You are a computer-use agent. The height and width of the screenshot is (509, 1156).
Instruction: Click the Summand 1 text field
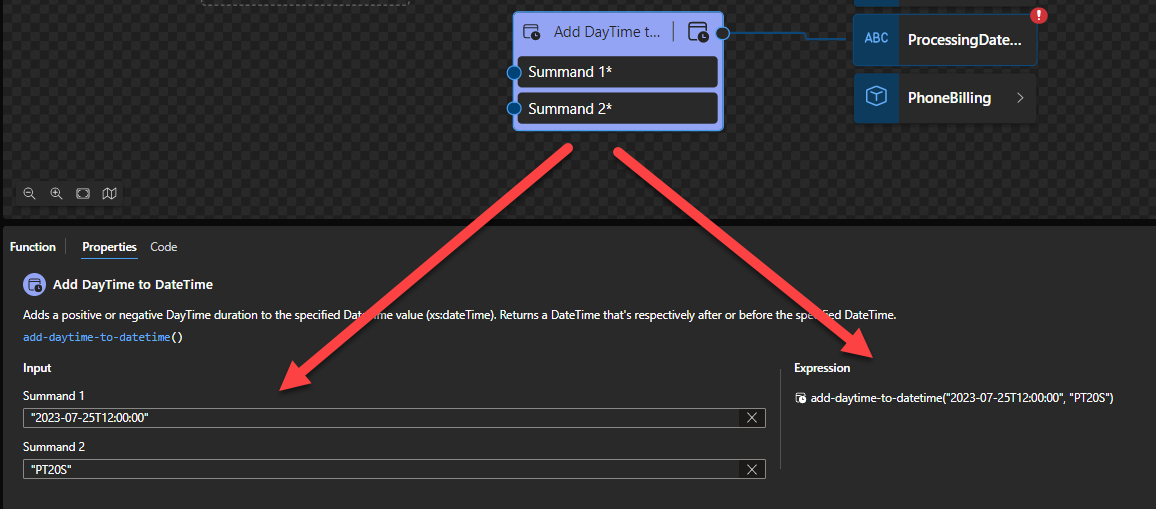pyautogui.click(x=380, y=418)
